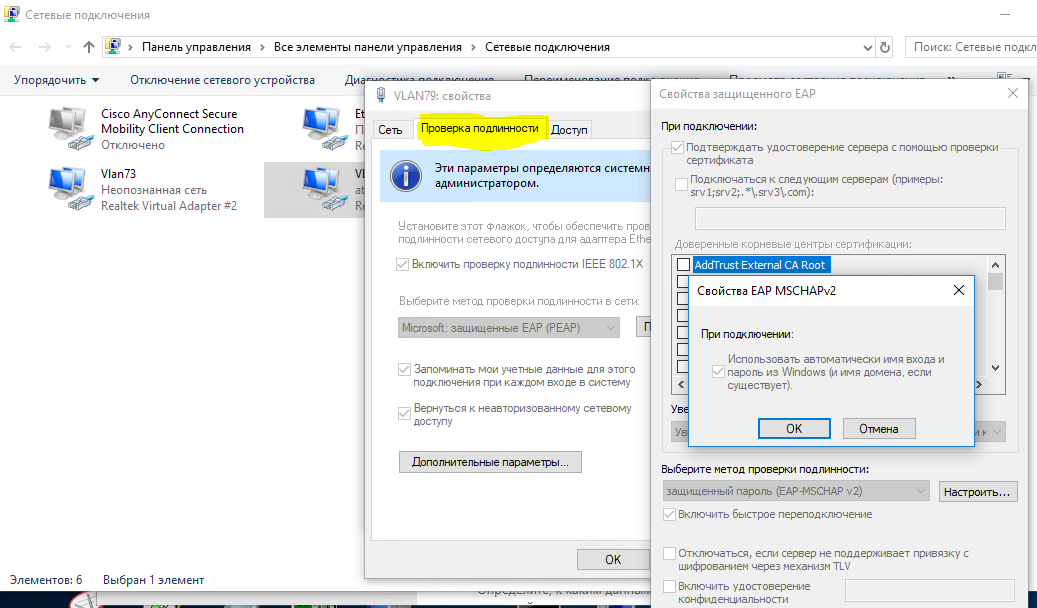This screenshot has height=608, width=1037.
Task: Click Дополнительные параметры... button
Action: (x=490, y=462)
